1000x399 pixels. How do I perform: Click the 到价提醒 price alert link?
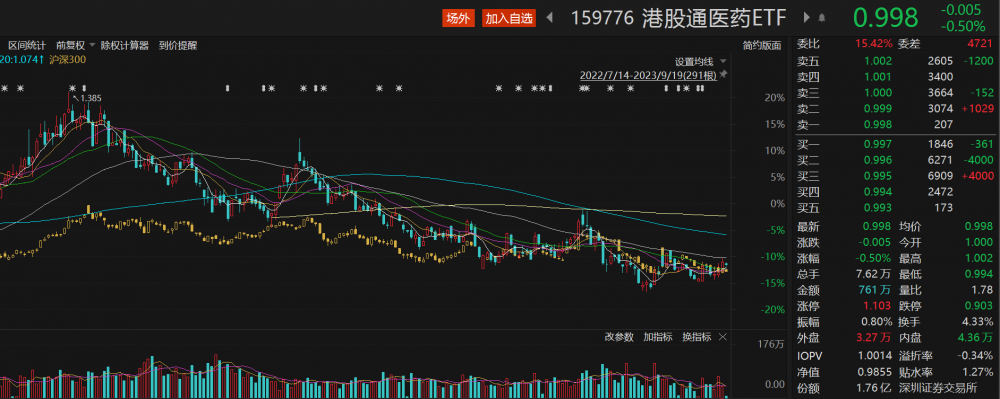click(x=178, y=45)
